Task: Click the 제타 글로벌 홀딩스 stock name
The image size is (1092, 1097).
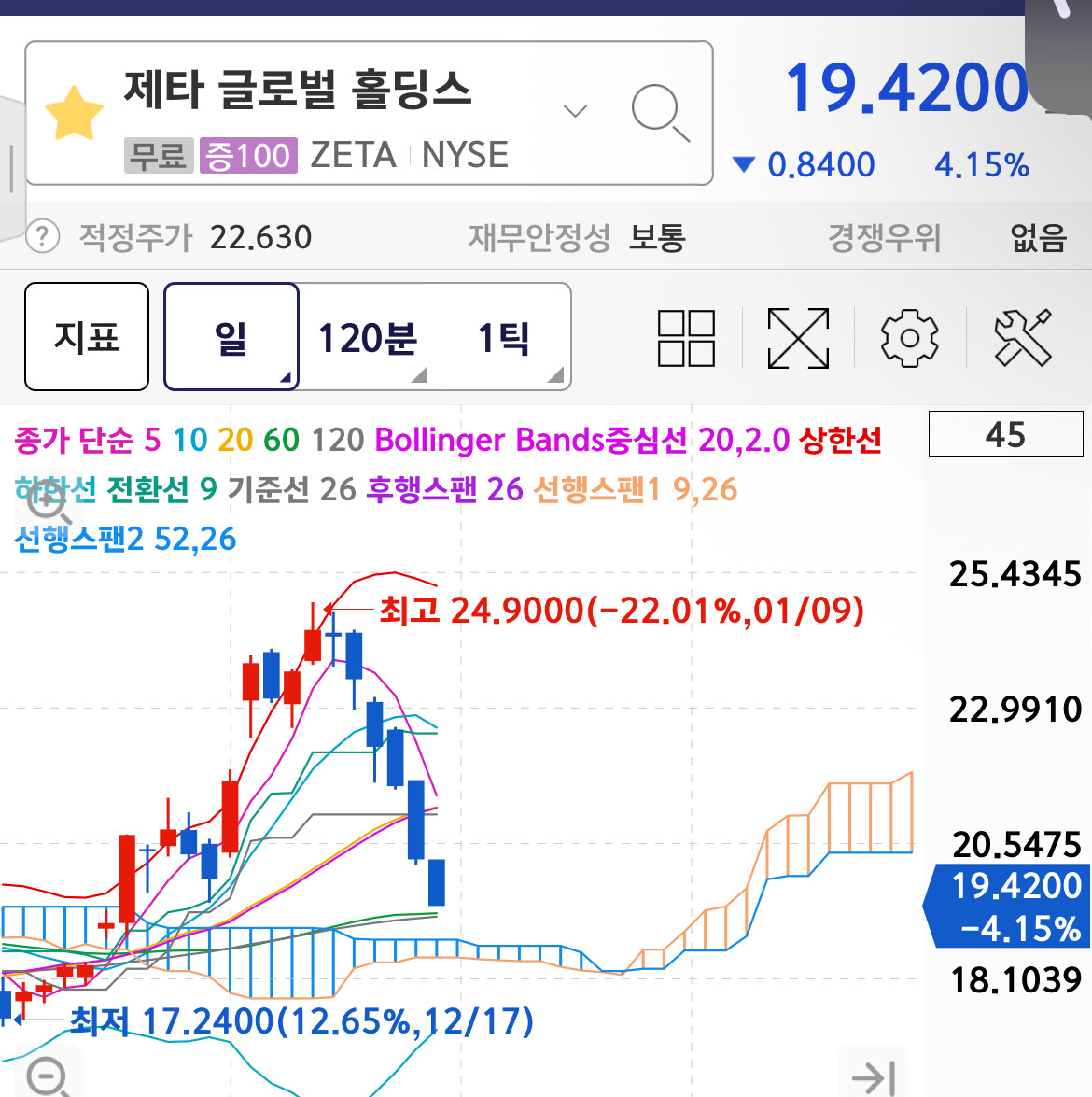Action: coord(298,89)
